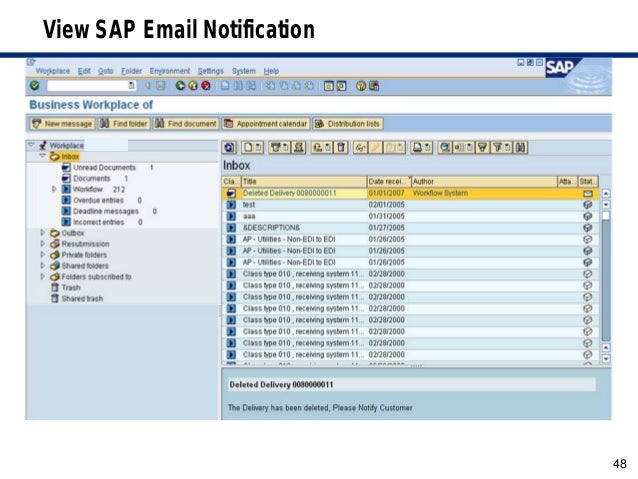Image resolution: width=638 pixels, height=479 pixels.
Task: Open the Customize local layout icon
Action: point(374,86)
